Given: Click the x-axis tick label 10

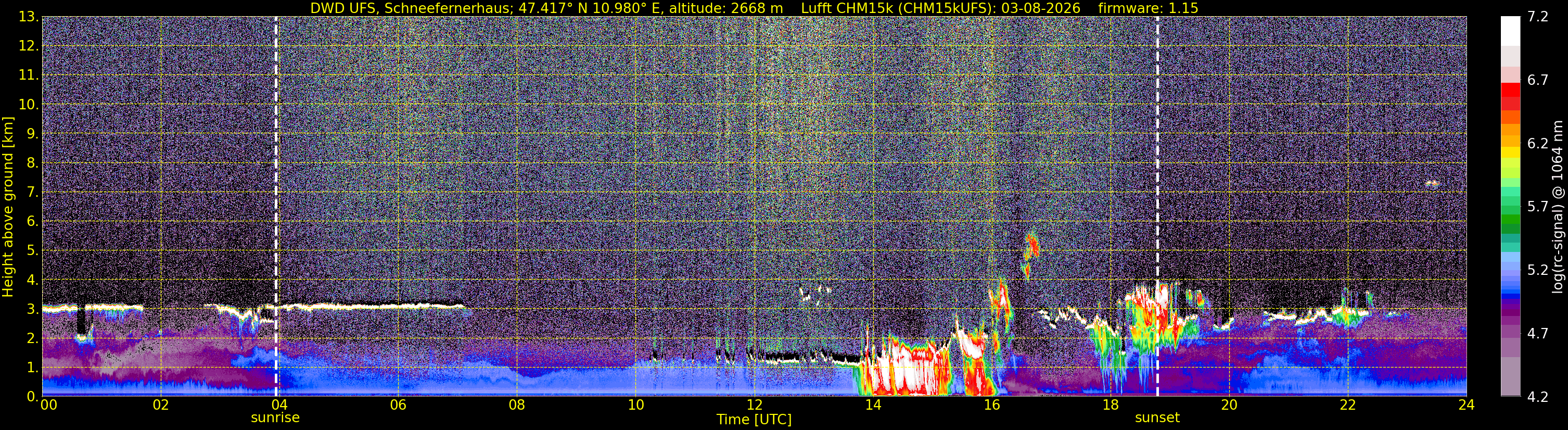Looking at the screenshot, I should click(635, 405).
